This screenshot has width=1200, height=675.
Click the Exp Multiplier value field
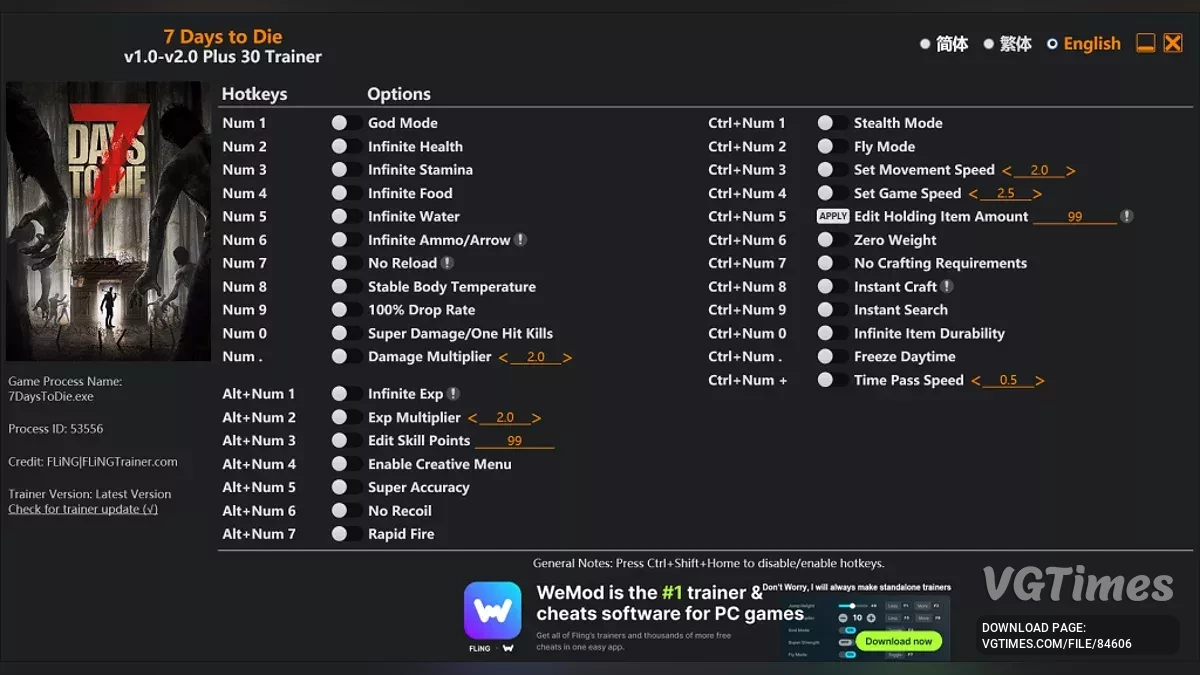click(505, 418)
